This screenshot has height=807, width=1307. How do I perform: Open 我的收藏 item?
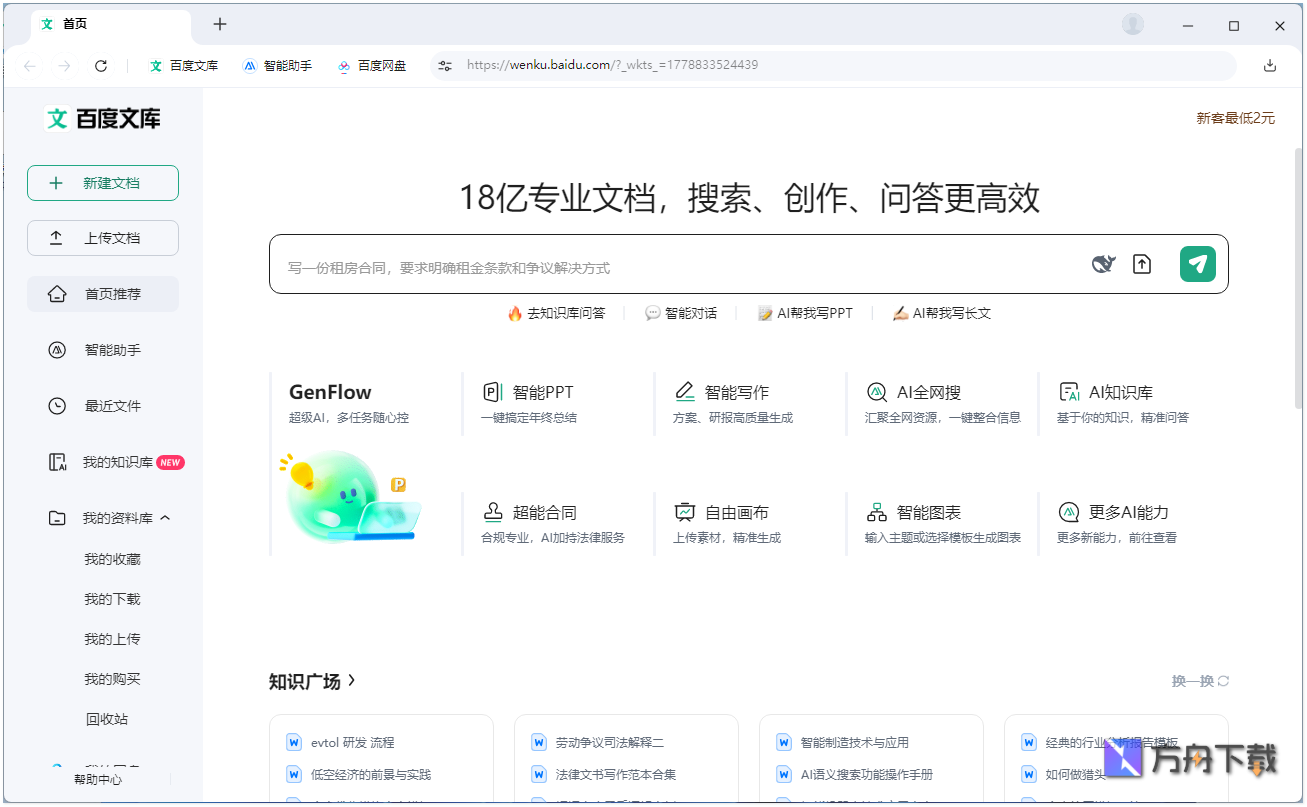click(x=112, y=559)
